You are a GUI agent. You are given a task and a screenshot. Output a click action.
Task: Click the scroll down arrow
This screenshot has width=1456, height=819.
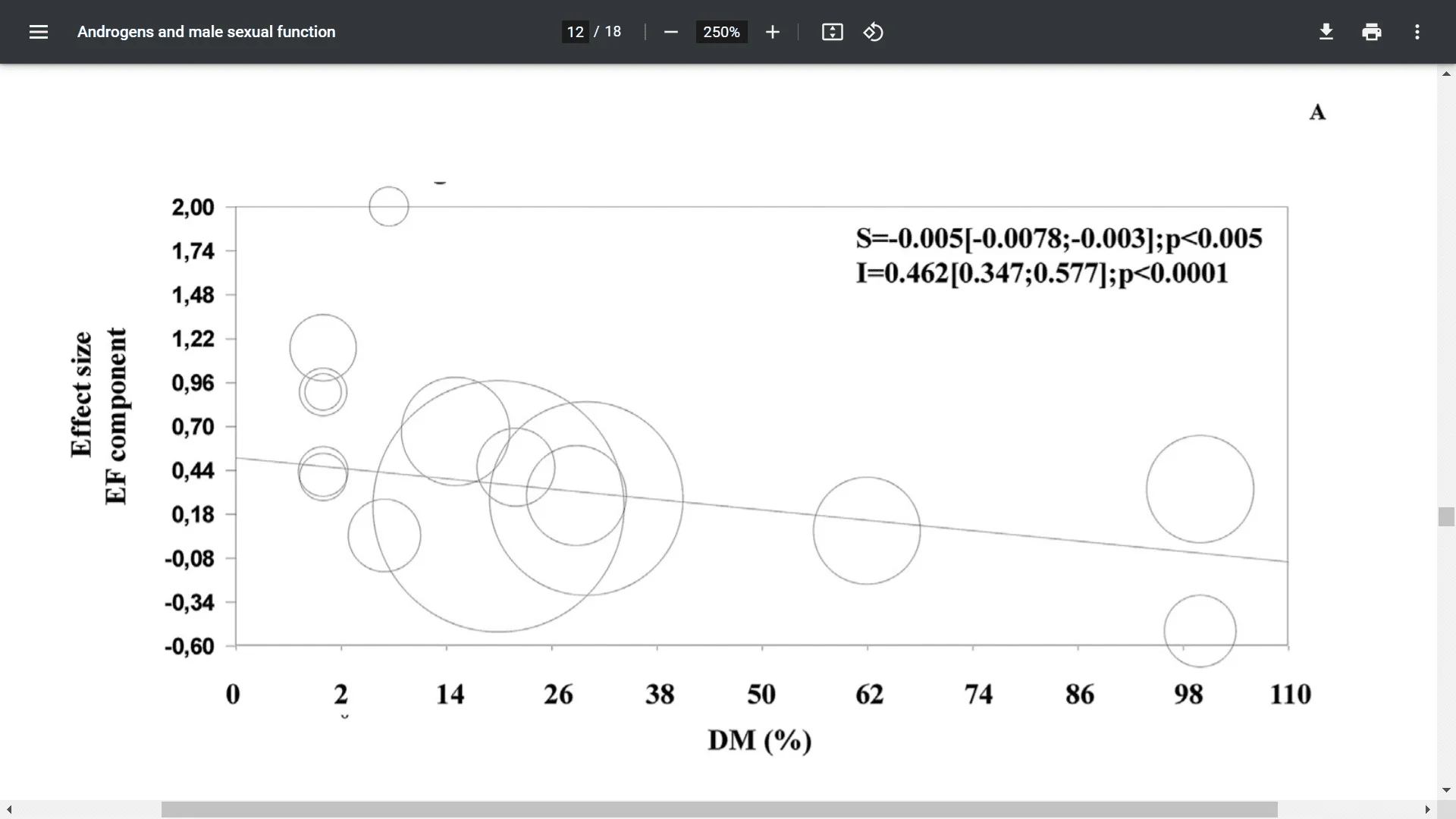pyautogui.click(x=1446, y=790)
